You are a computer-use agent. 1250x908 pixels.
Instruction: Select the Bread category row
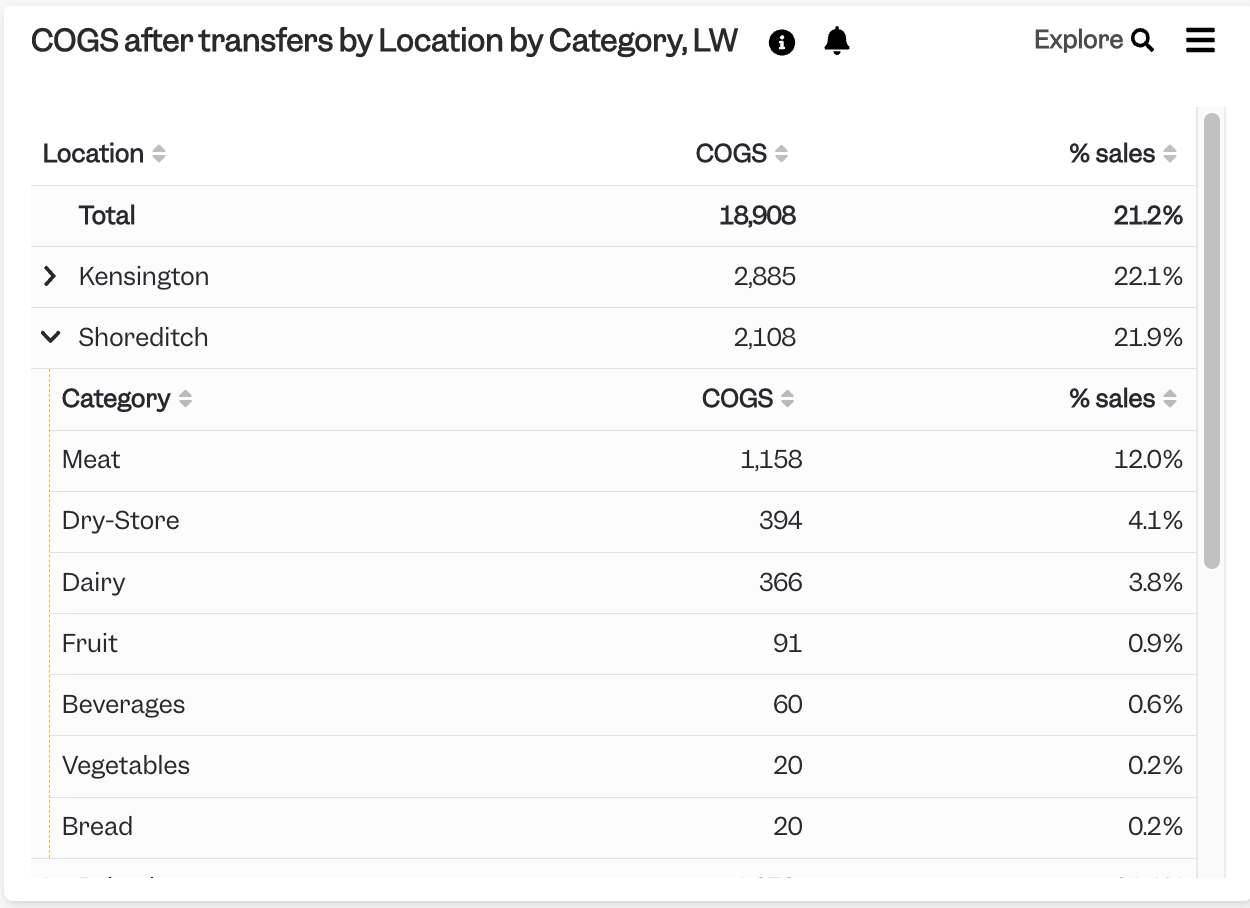[623, 827]
